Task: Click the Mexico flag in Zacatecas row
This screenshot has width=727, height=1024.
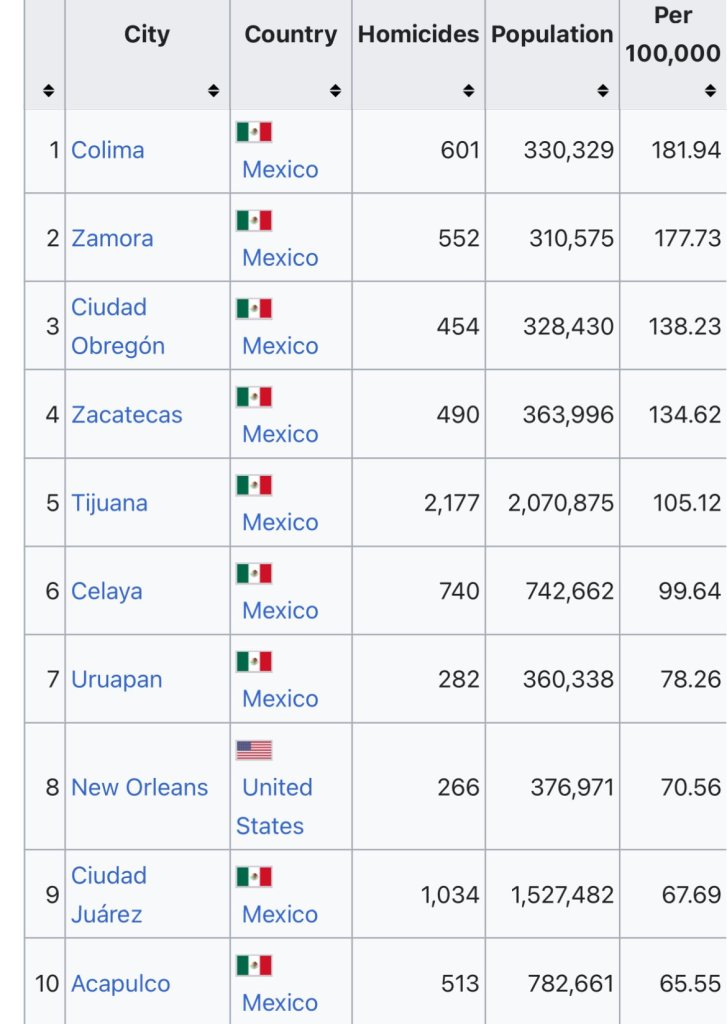Action: (x=254, y=397)
